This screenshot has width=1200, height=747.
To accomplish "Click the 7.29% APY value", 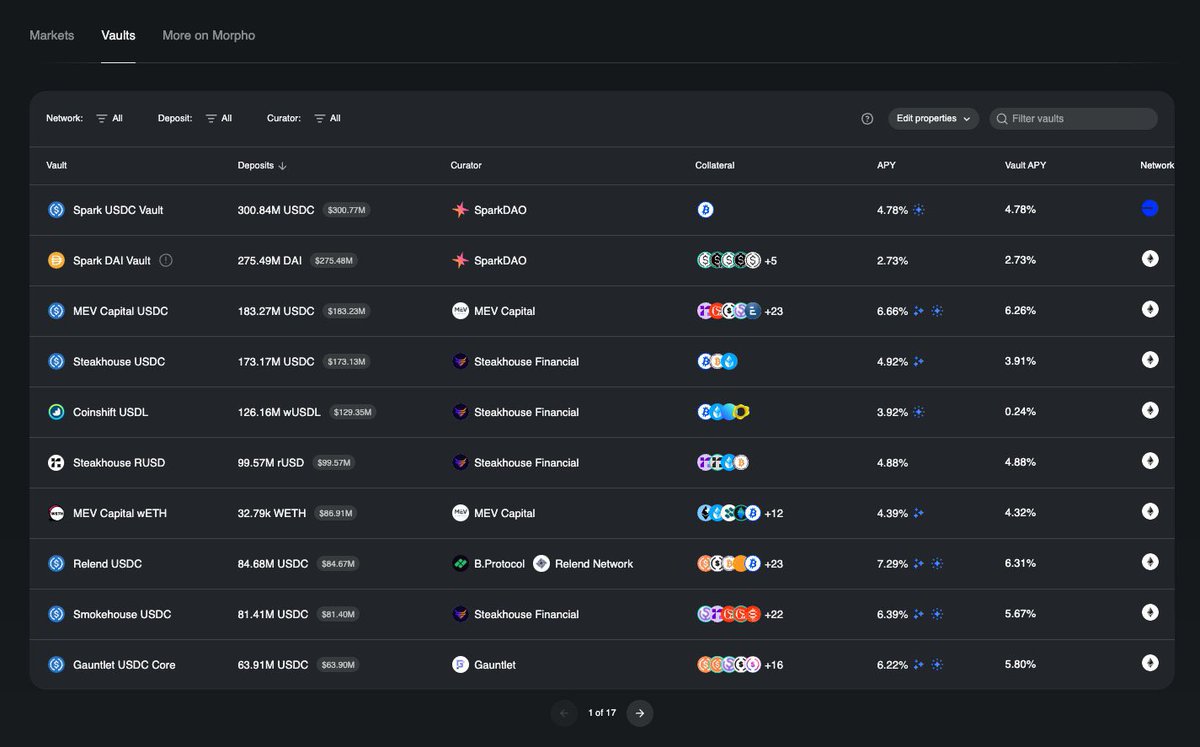I will 892,563.
